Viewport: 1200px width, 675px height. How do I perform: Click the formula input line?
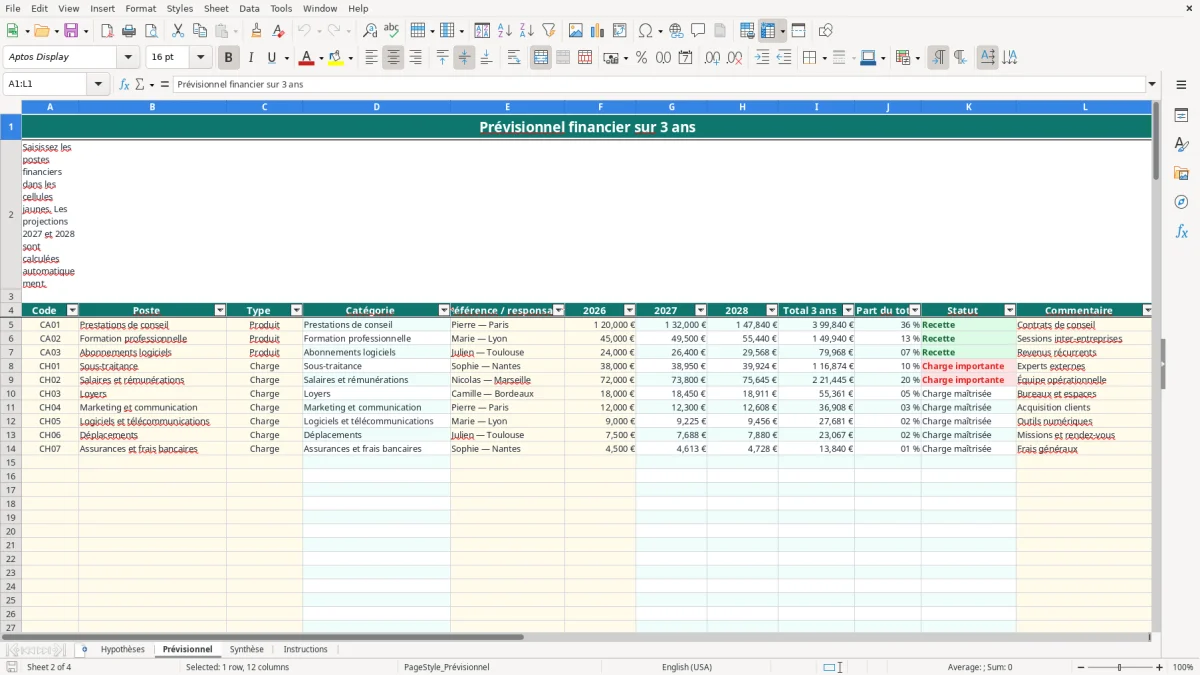pos(659,85)
